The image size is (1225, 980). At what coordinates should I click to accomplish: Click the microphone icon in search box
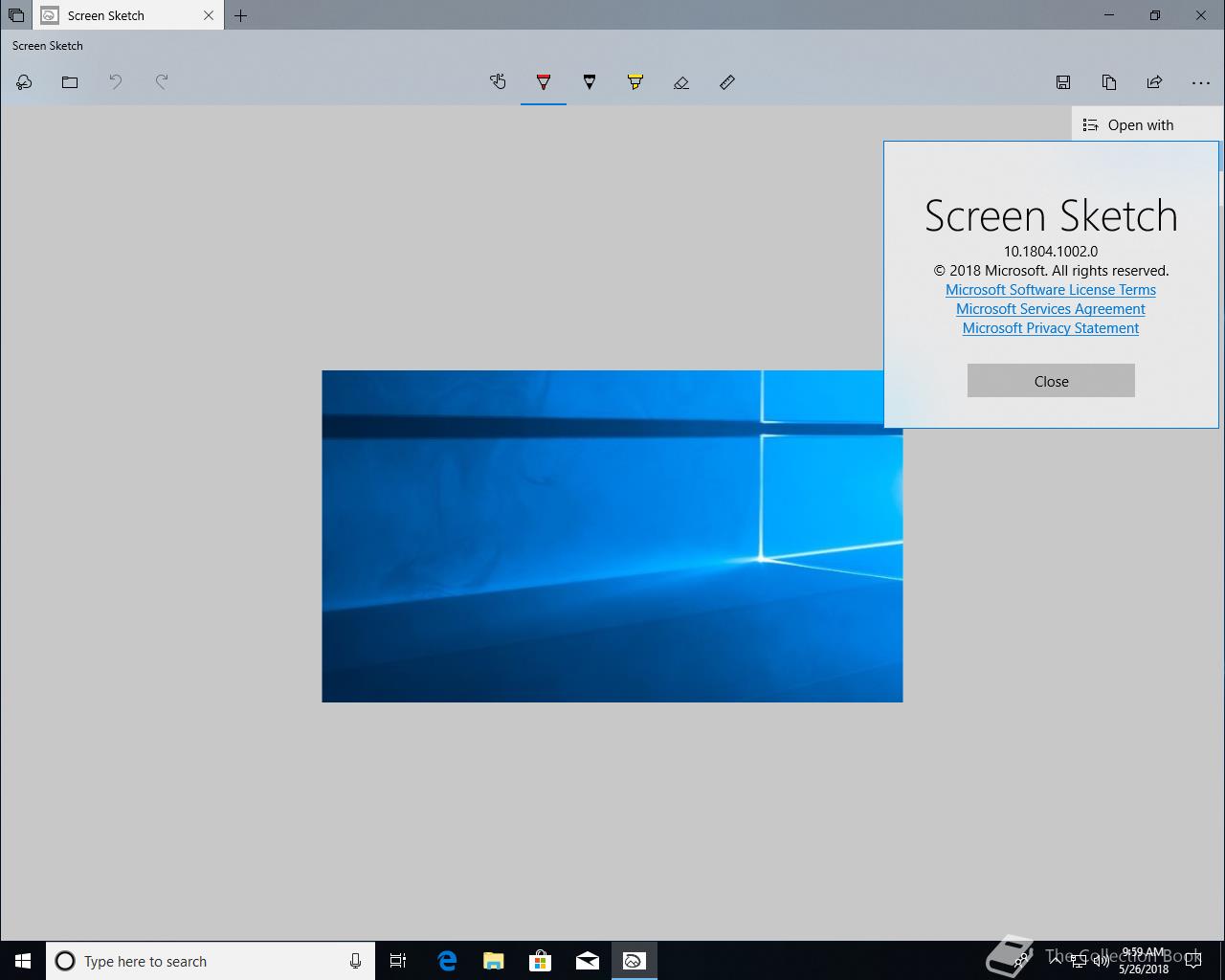355,961
